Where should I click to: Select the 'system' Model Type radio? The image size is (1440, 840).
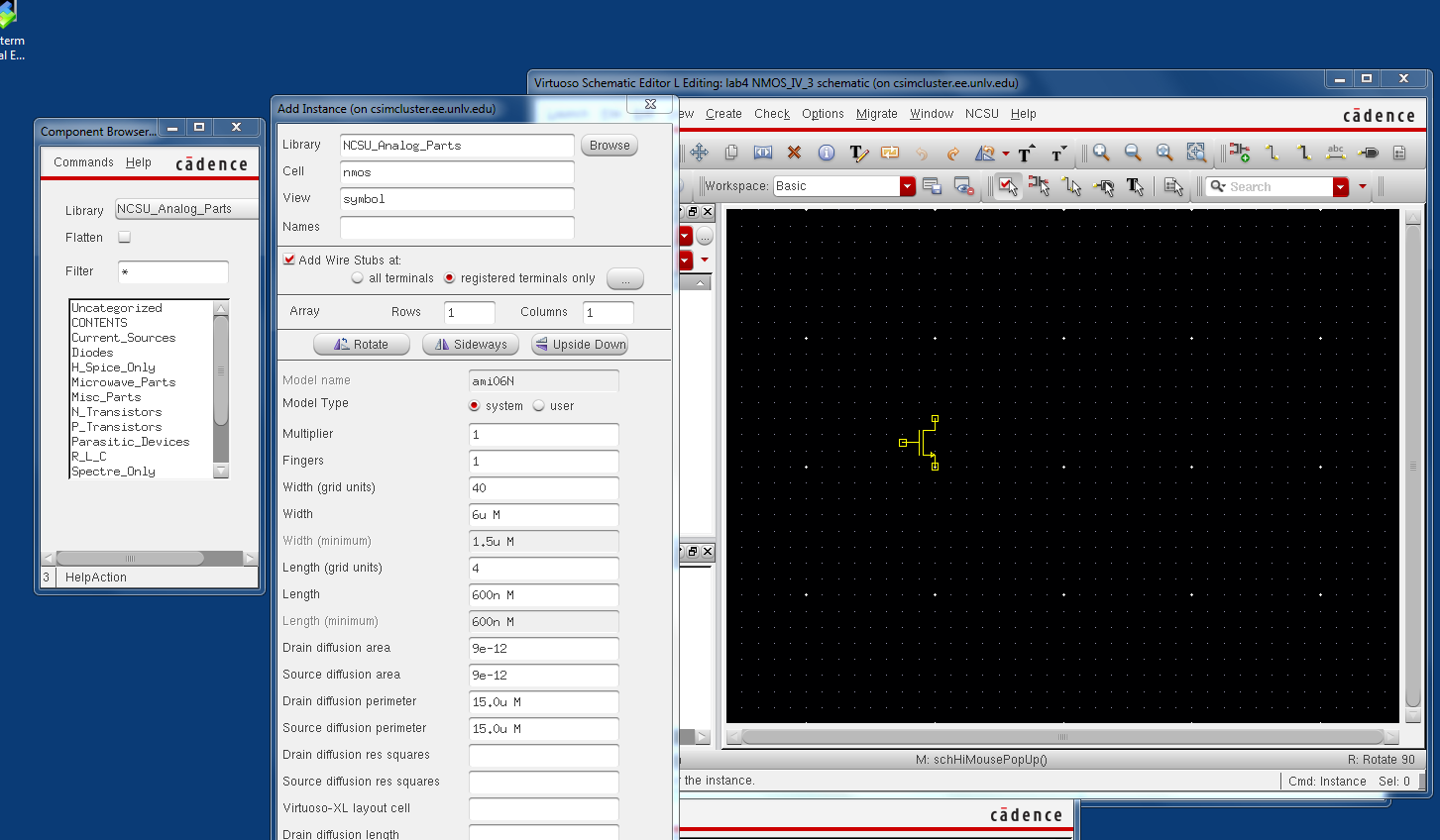[475, 405]
